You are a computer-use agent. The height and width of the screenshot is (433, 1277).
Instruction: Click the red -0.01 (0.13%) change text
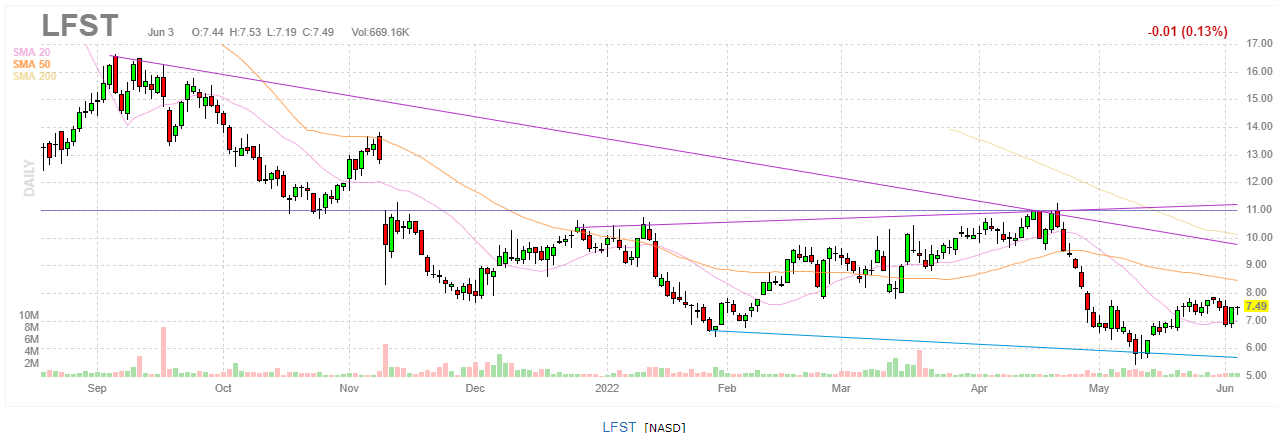1186,31
